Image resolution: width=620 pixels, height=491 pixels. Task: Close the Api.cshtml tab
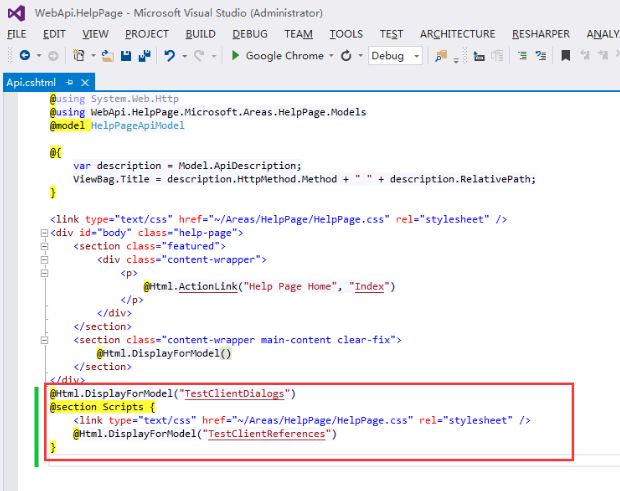click(x=85, y=83)
